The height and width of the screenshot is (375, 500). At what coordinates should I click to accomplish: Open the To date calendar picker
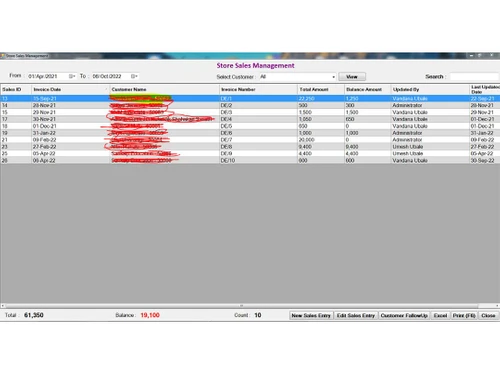point(134,76)
